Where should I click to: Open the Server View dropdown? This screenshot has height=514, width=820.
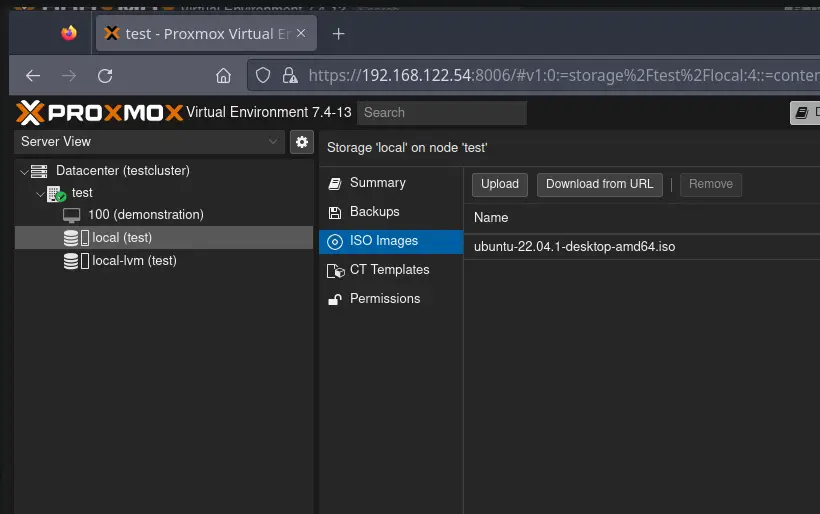(x=150, y=142)
